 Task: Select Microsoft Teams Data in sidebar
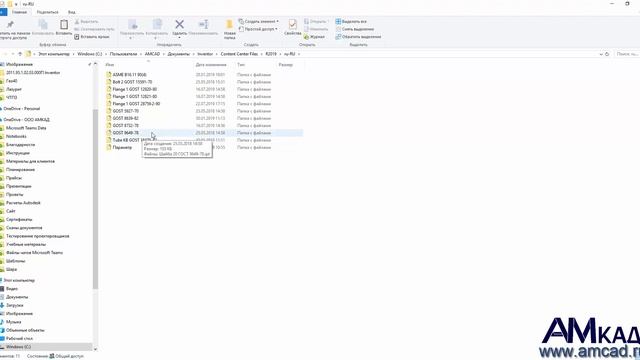coord(26,128)
